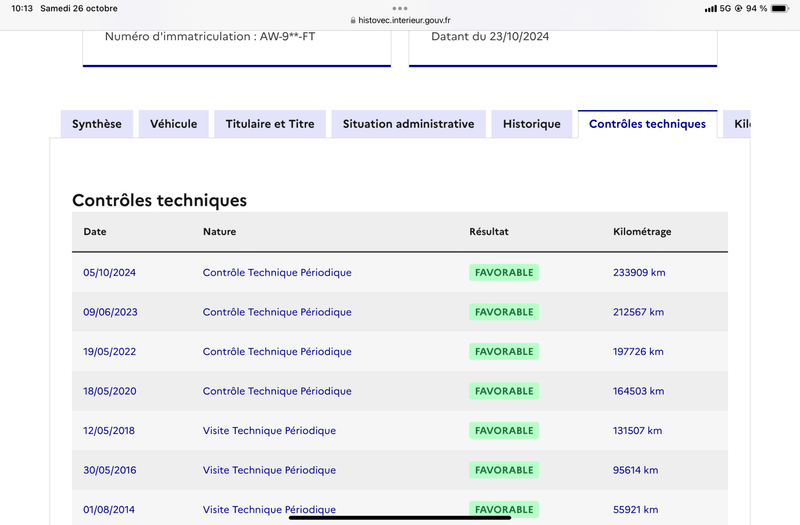Click the 131507 km mileage value
The height and width of the screenshot is (525, 800).
[637, 431]
